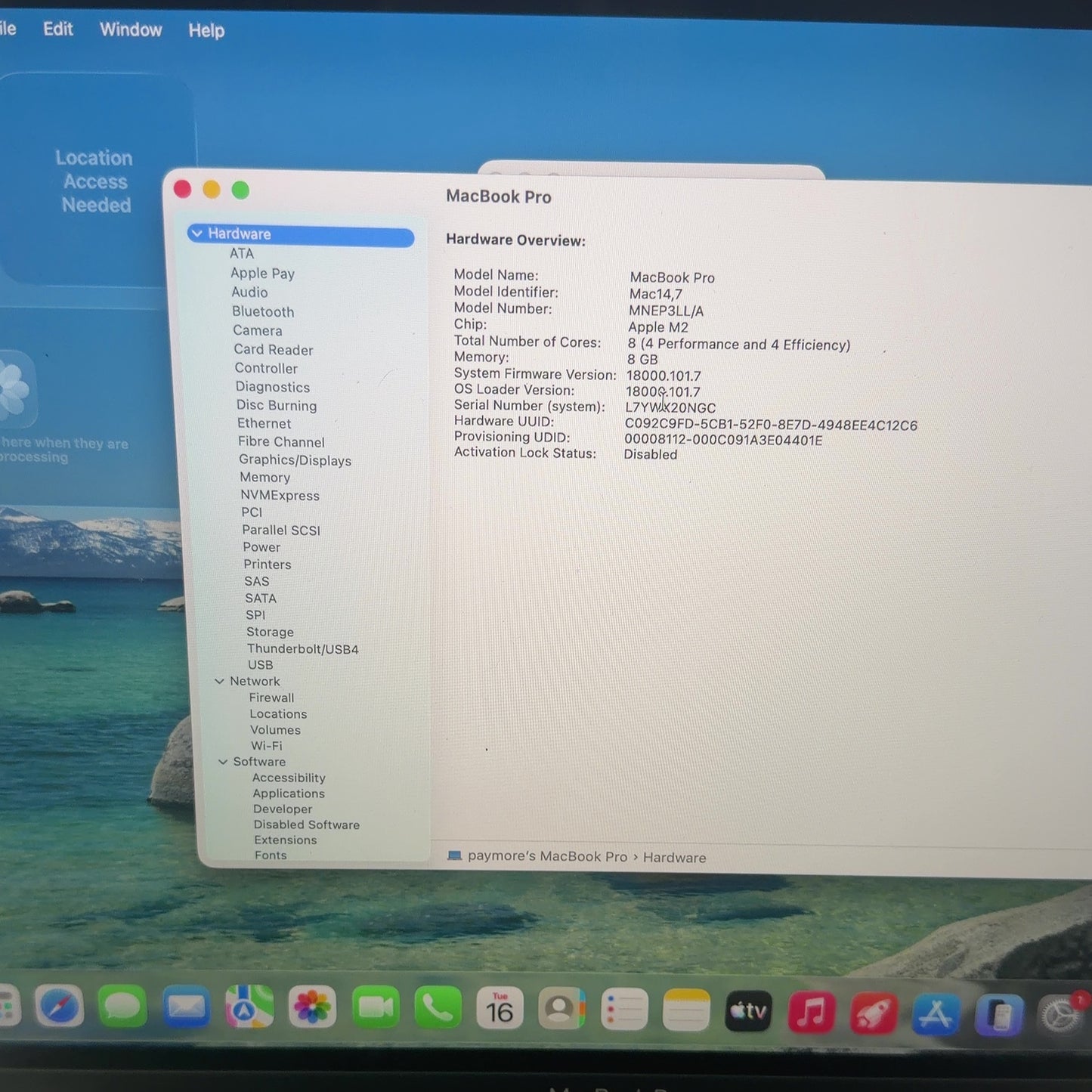Open Calendar showing Tue 16 in Dock
Image resolution: width=1092 pixels, height=1092 pixels.
click(500, 1008)
